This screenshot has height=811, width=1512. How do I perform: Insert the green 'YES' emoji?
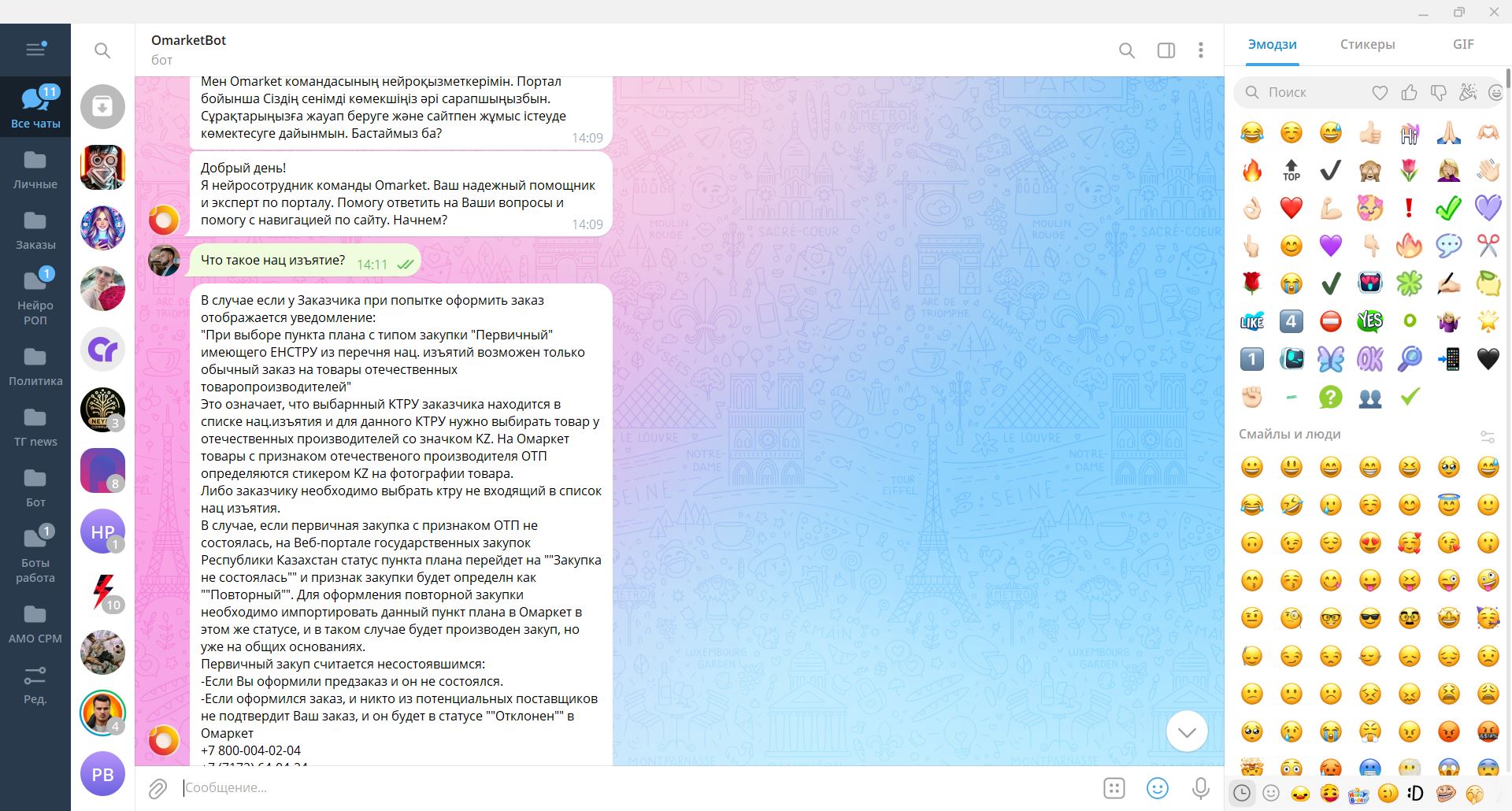(1370, 321)
